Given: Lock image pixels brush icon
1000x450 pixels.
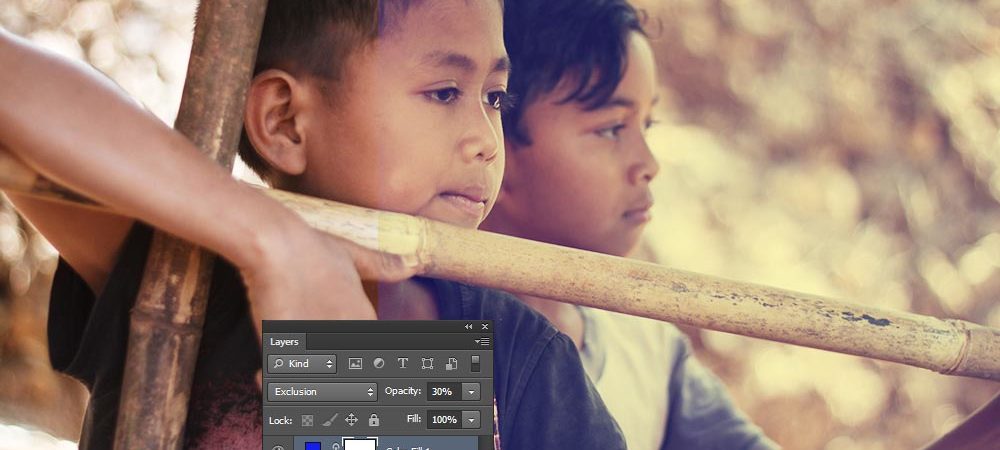Looking at the screenshot, I should pos(330,419).
